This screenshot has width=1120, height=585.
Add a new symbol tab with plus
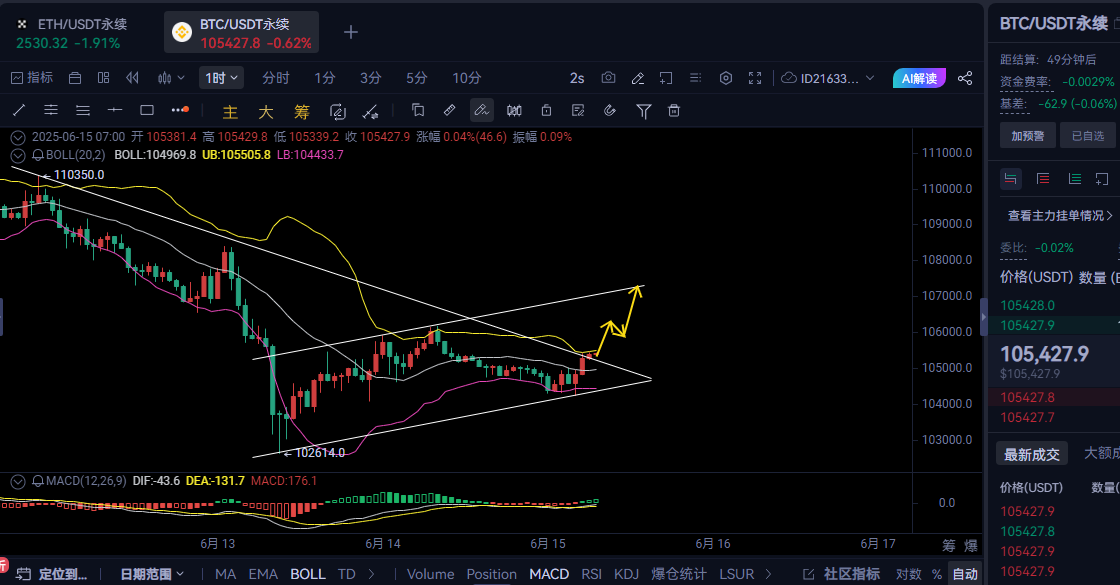[x=351, y=32]
